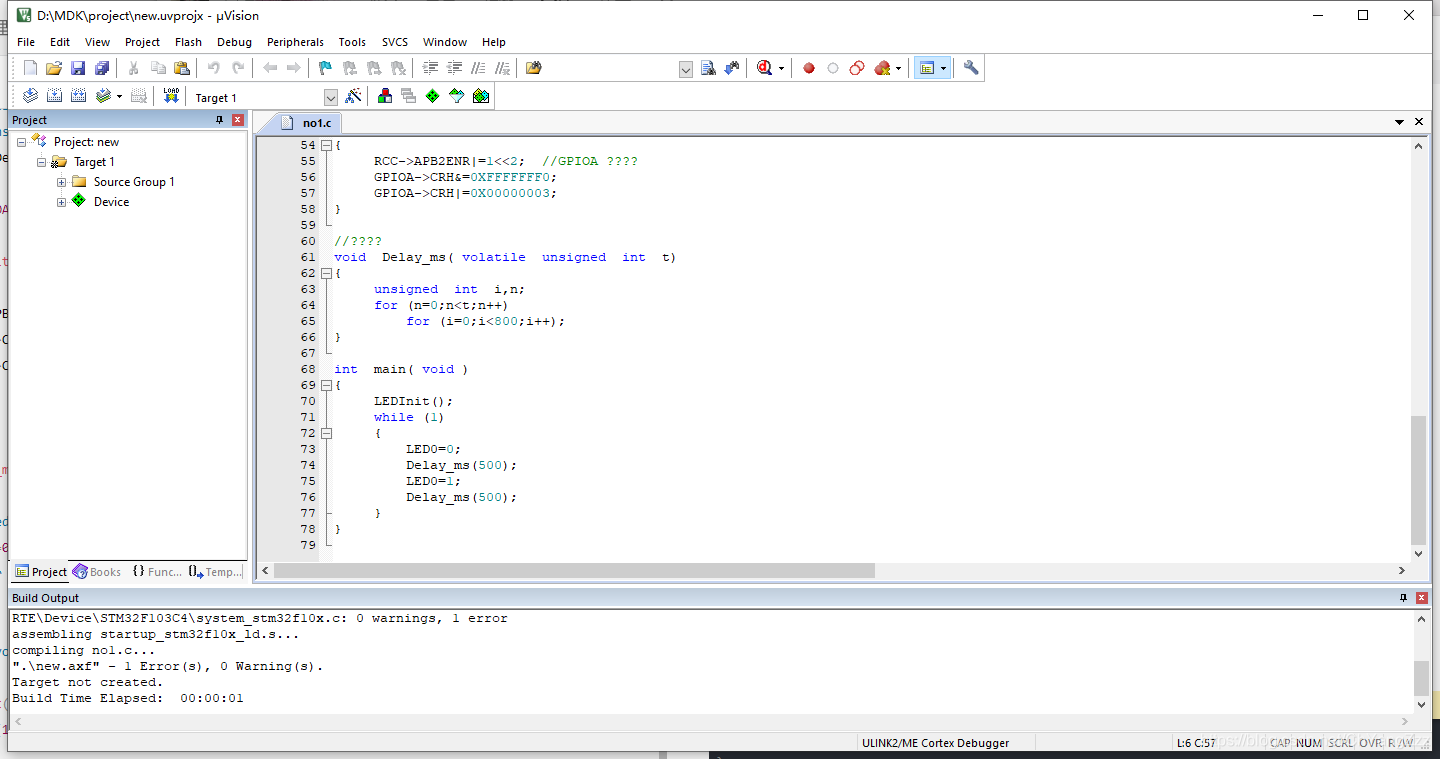
Task: Switch to the Templates panel tab
Action: 216,572
